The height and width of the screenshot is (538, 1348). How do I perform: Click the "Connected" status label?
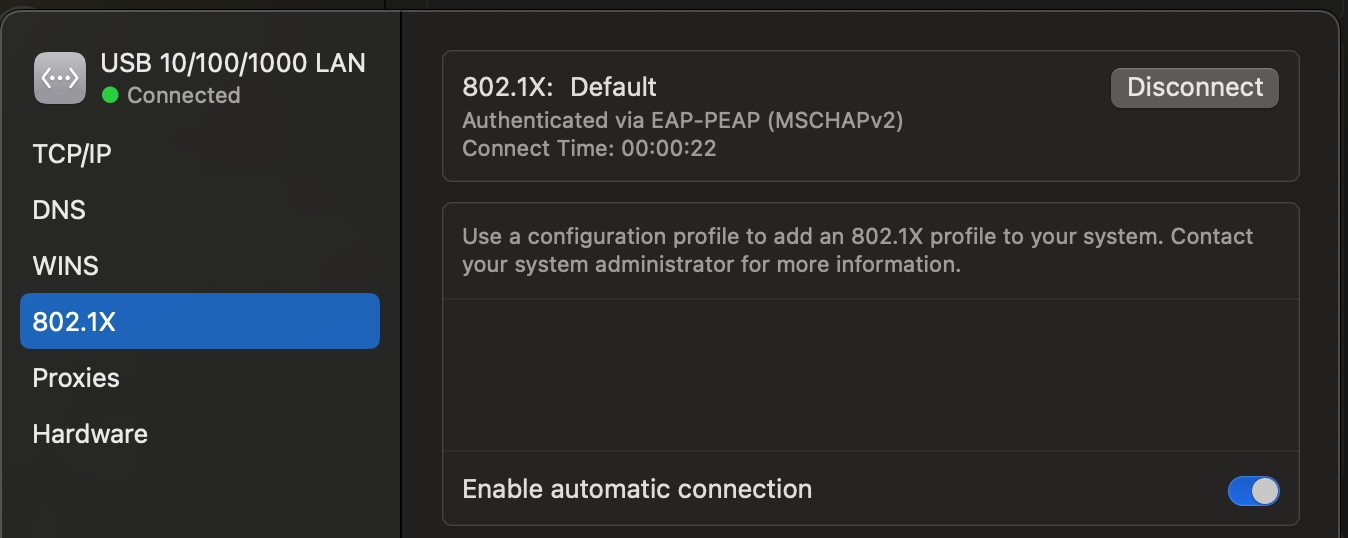pyautogui.click(x=184, y=95)
